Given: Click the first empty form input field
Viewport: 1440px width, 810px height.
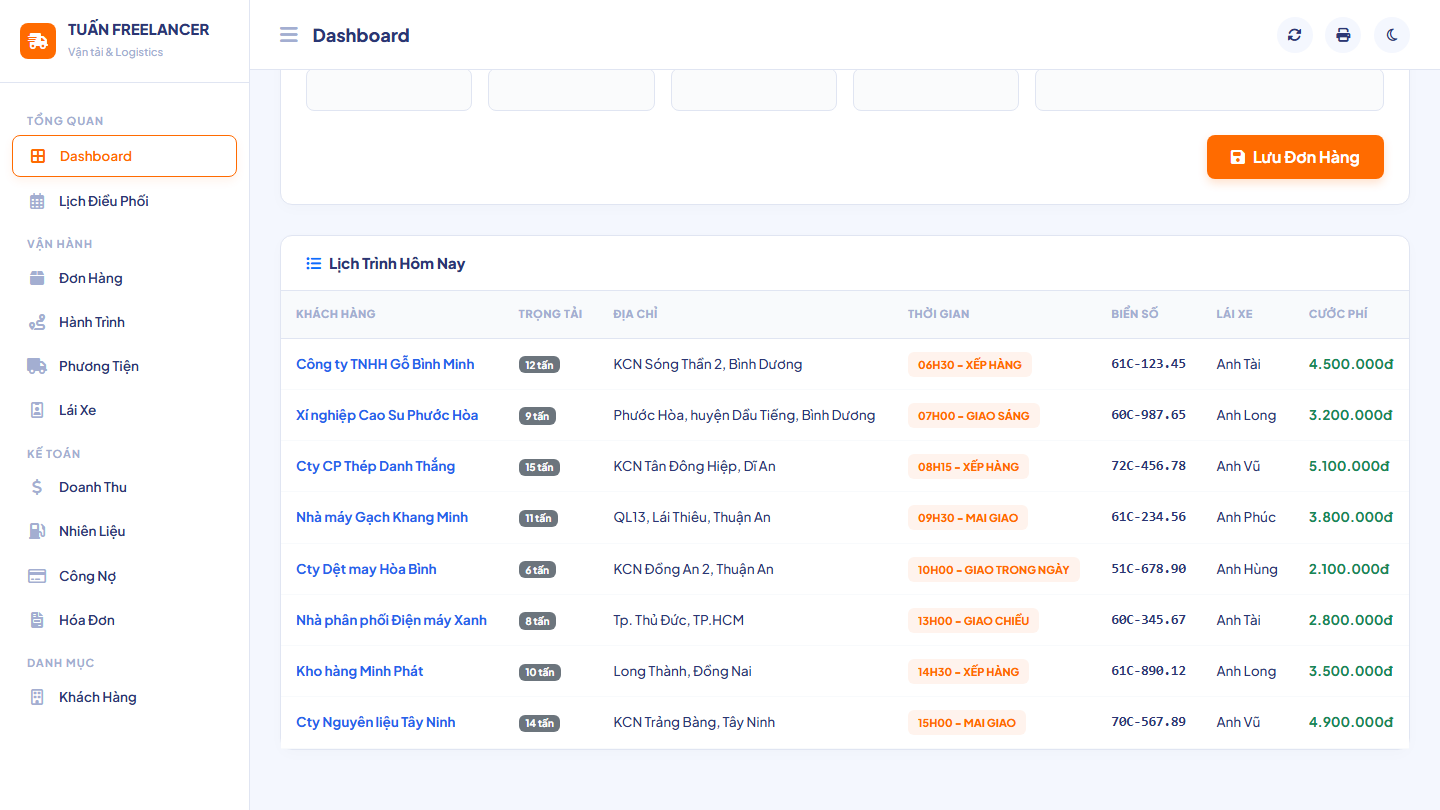Looking at the screenshot, I should point(389,89).
